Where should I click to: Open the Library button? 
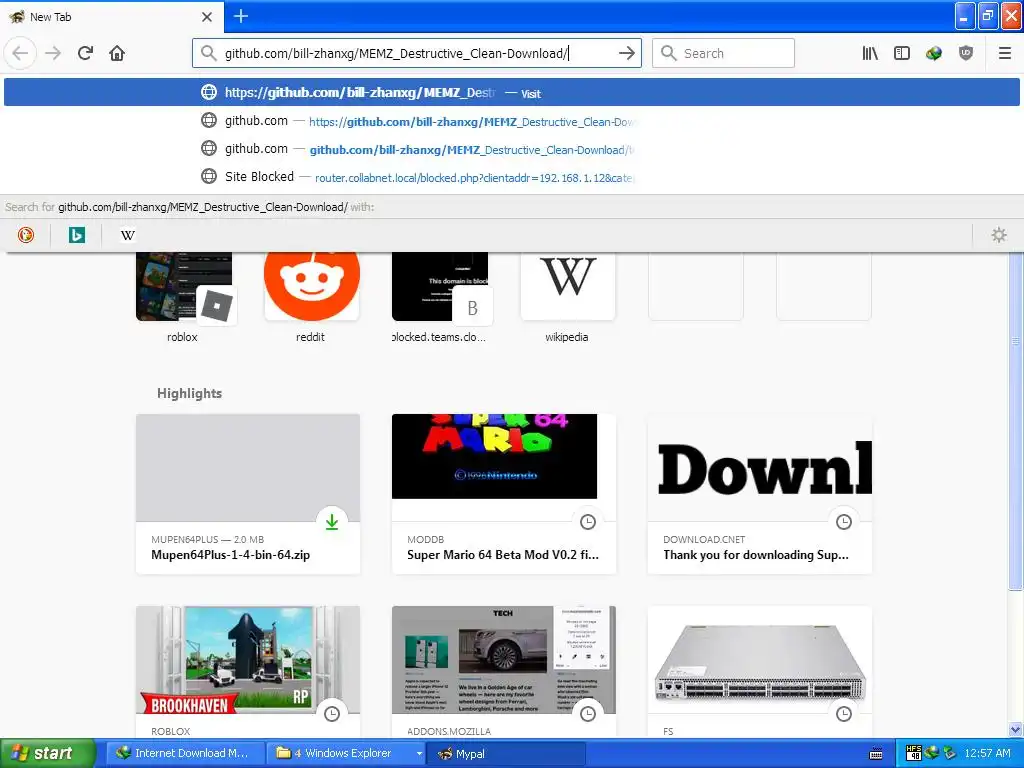coord(870,53)
